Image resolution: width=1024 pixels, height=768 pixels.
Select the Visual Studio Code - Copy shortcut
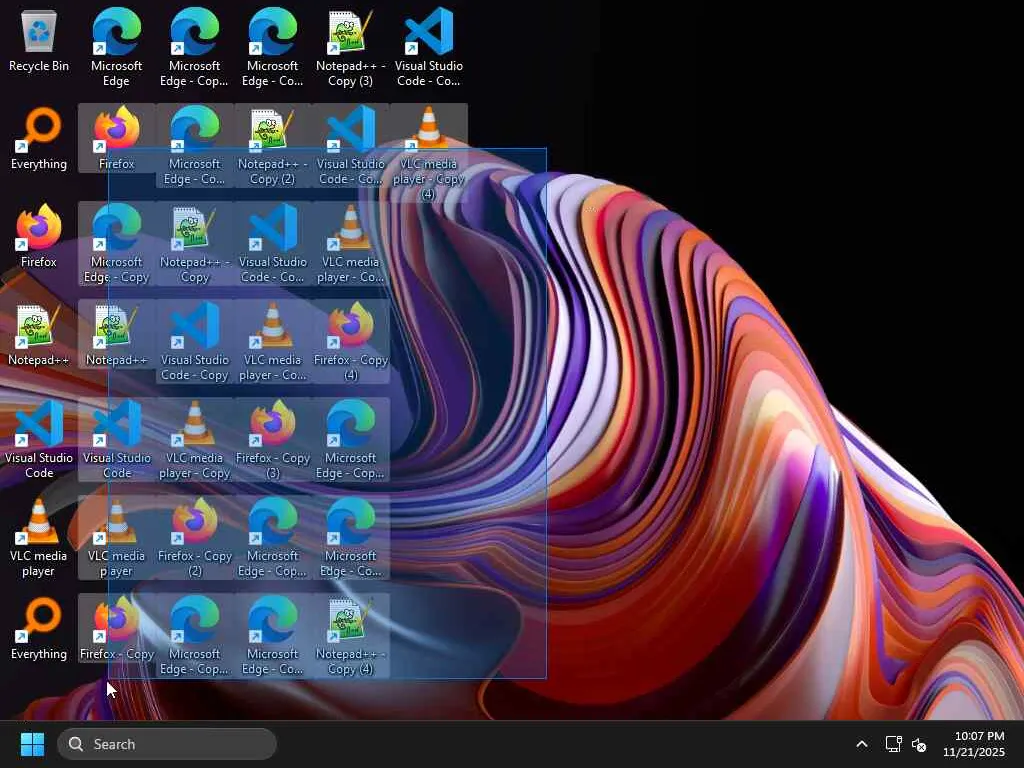[195, 341]
